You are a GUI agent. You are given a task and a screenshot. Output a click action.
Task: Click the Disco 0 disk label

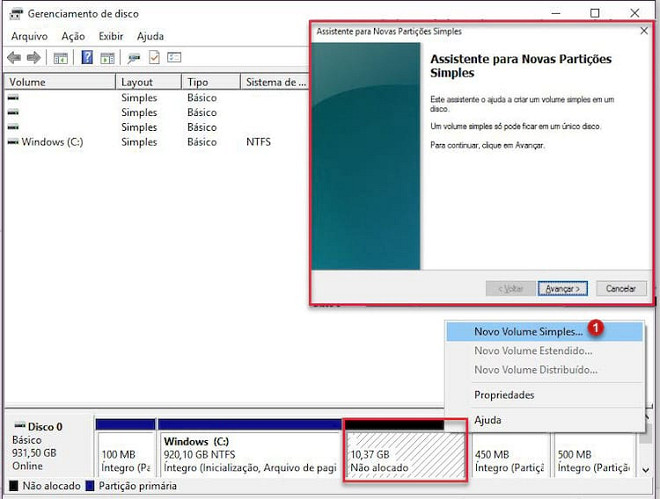(45, 427)
